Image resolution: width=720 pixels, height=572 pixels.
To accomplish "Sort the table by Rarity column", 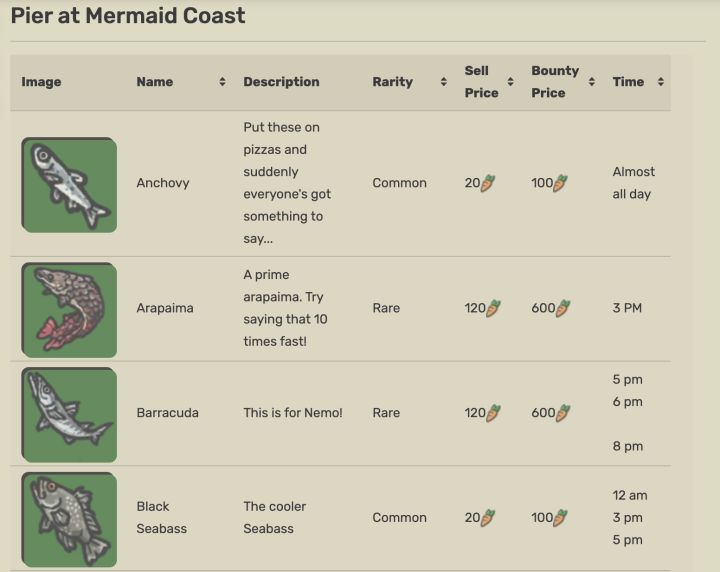I will pos(443,82).
